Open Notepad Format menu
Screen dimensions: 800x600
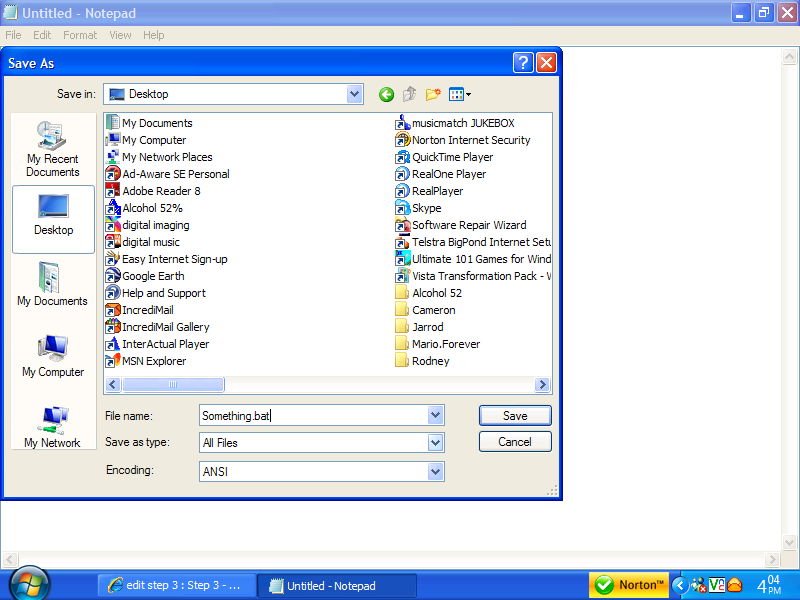click(80, 35)
